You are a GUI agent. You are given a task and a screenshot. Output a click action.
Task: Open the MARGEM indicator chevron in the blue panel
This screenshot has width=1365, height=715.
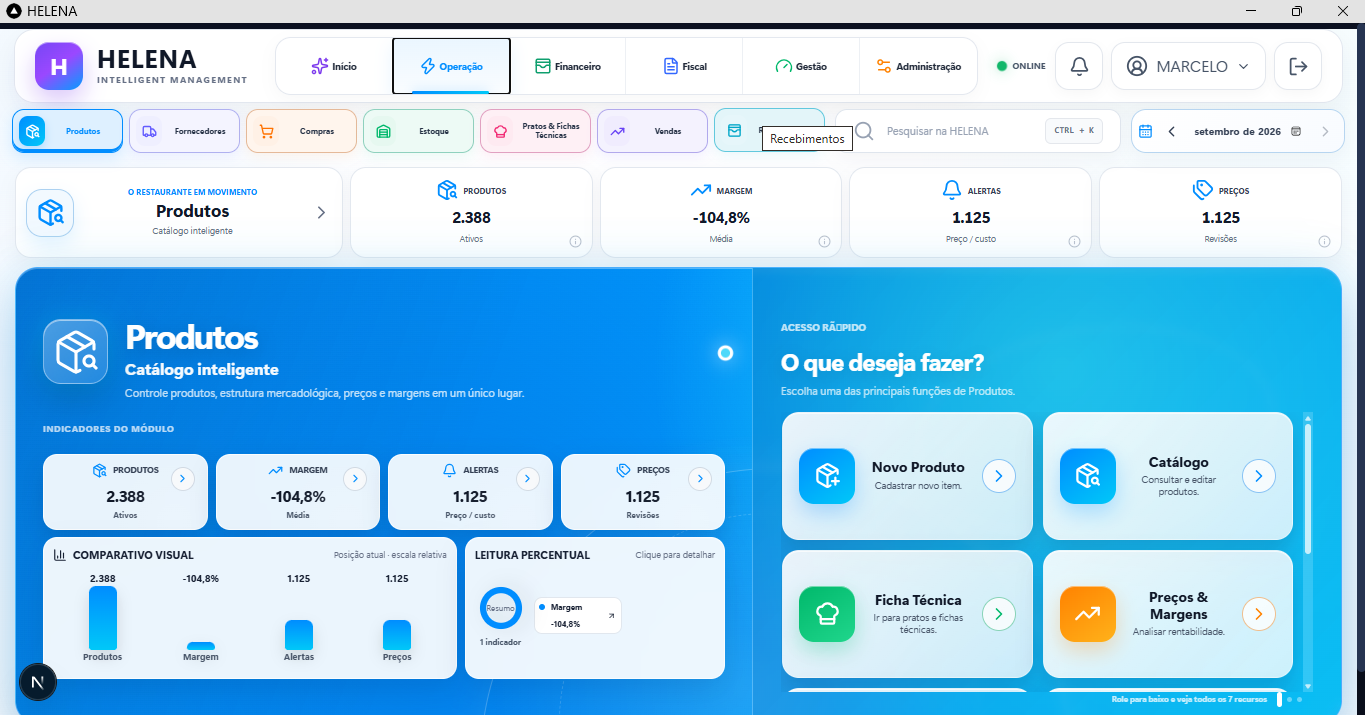click(355, 479)
